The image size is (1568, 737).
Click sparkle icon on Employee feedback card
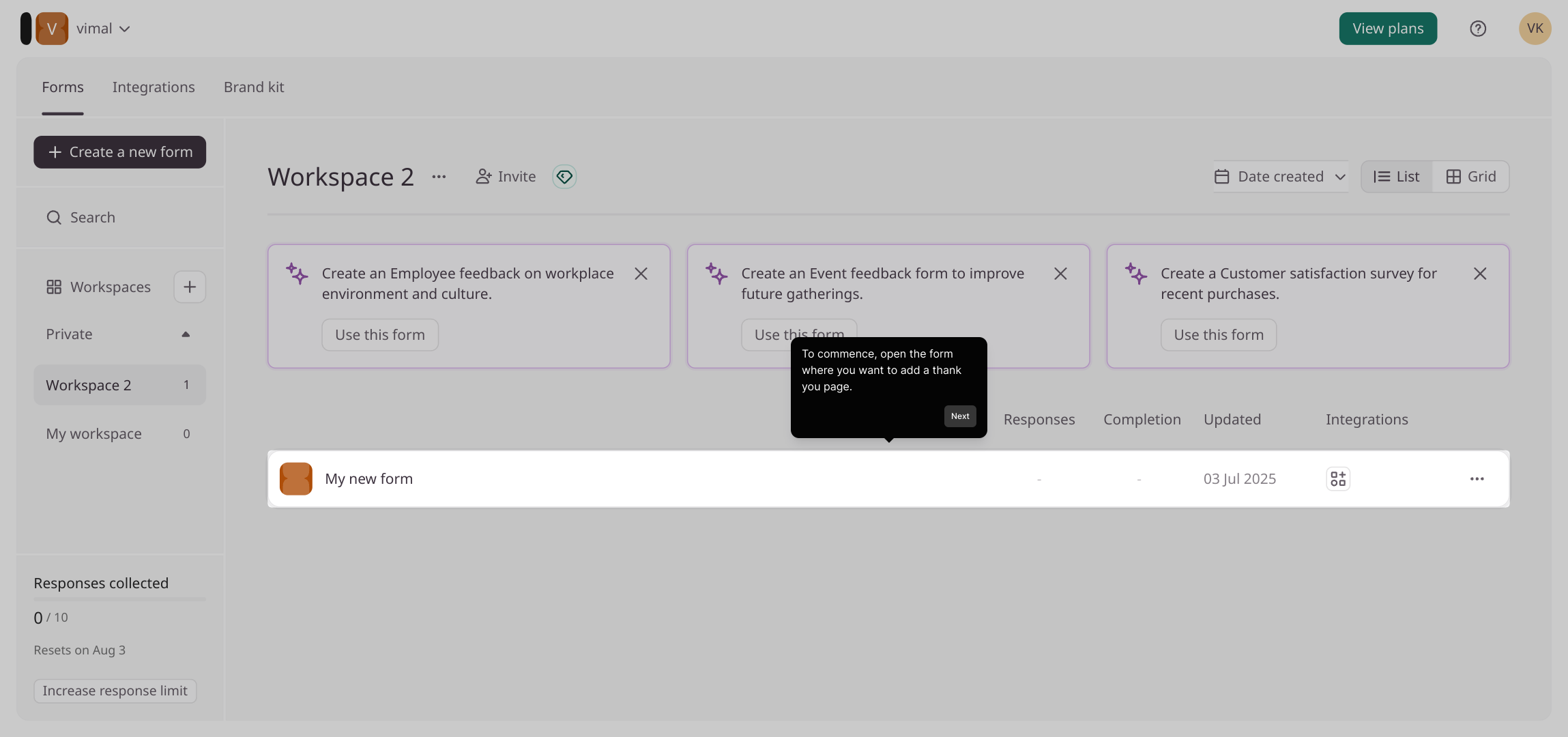297,274
